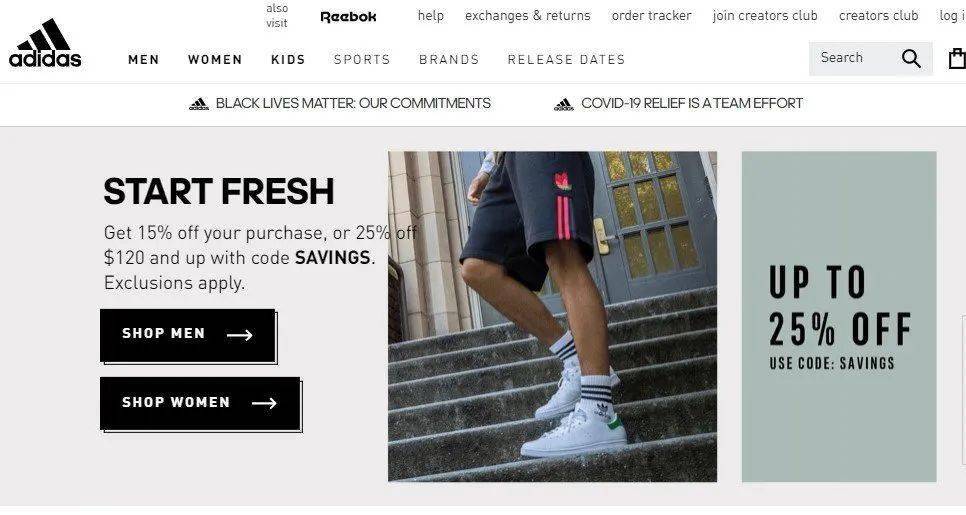Expand the BRANDS navigation menu
The image size is (966, 515).
[x=449, y=60]
